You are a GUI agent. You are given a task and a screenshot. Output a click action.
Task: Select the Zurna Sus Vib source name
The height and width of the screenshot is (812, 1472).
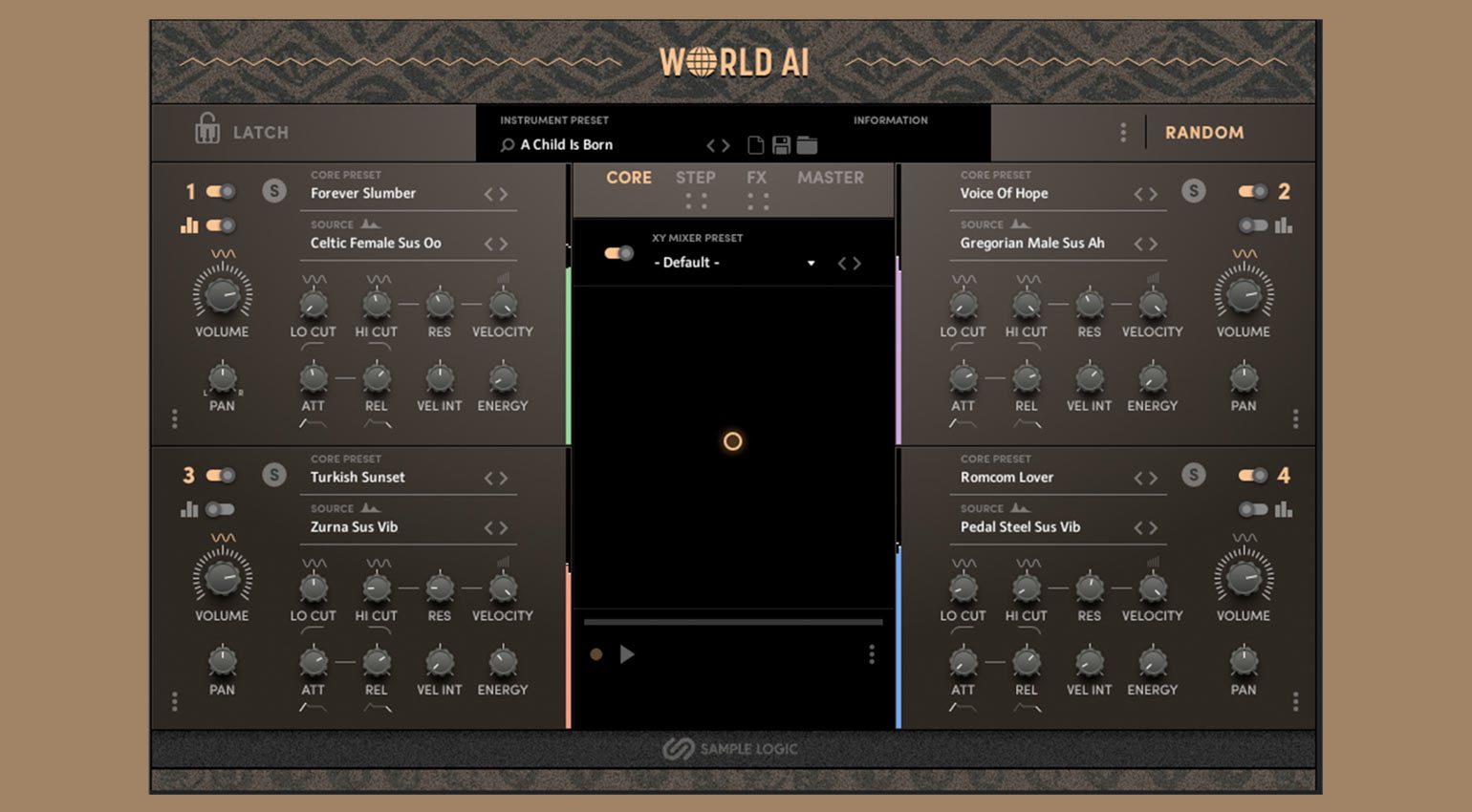coord(354,526)
